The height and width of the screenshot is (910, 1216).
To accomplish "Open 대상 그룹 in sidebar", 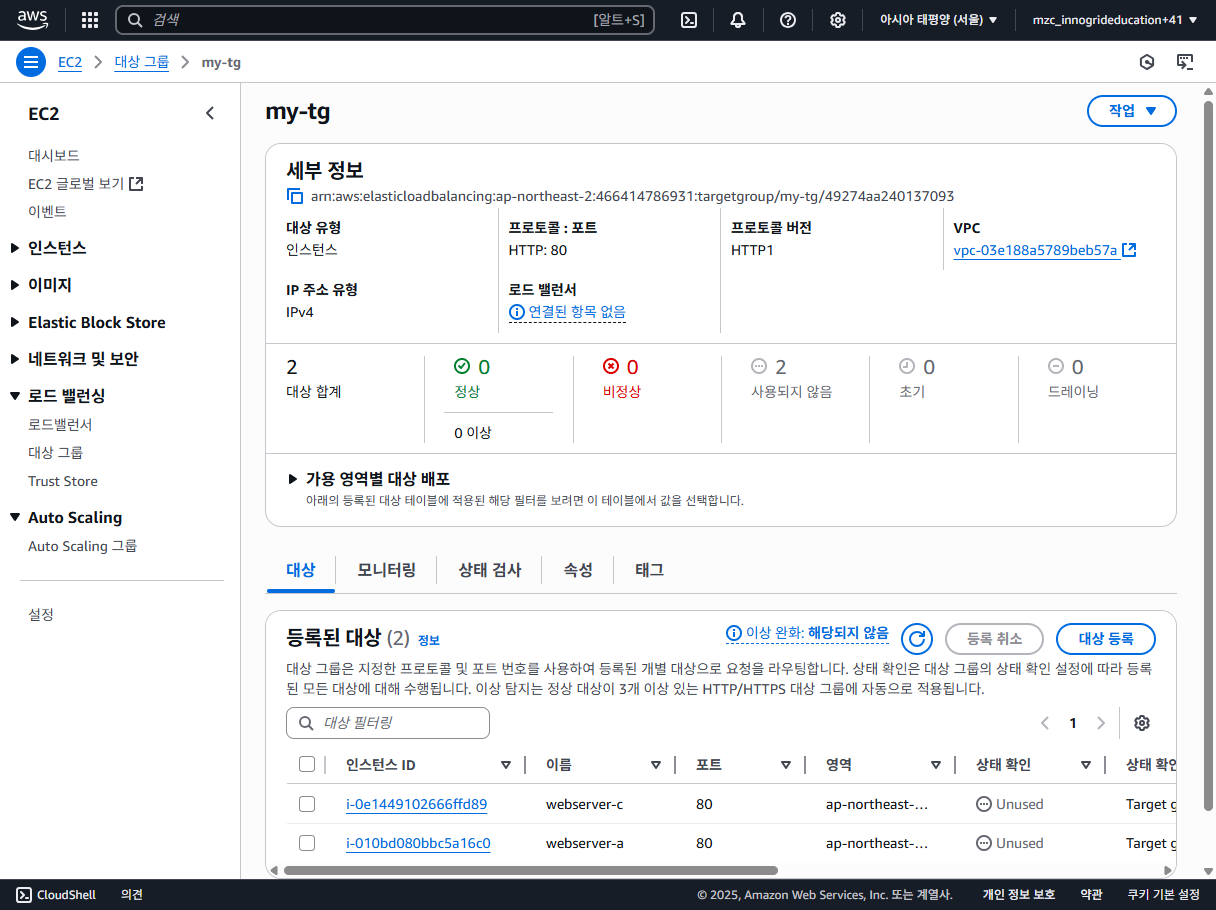I will pos(55,453).
